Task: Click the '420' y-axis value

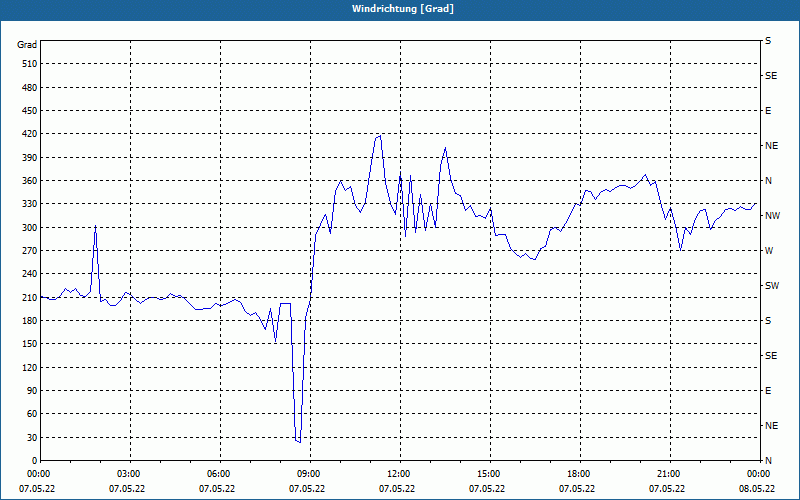Action: [x=30, y=134]
